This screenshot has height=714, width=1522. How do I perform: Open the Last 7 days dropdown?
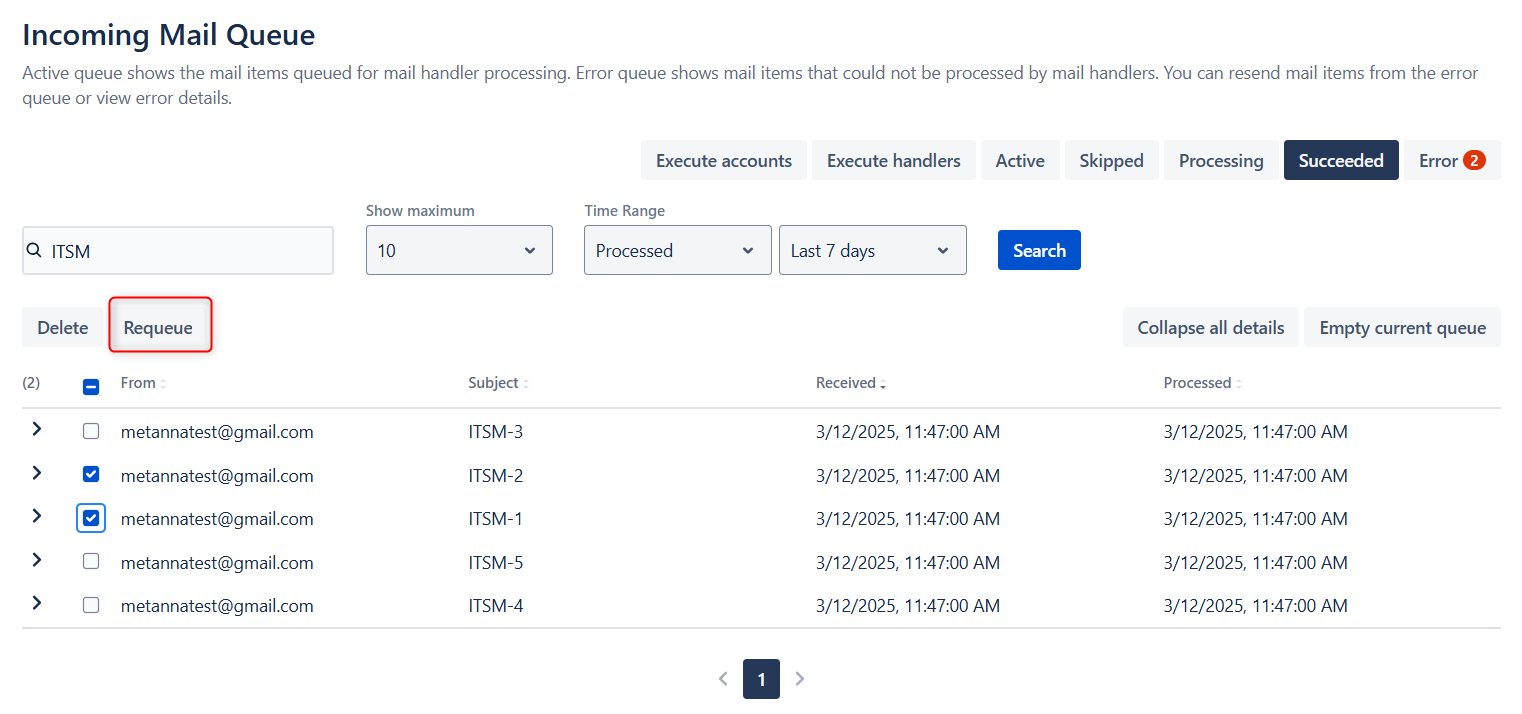pos(872,250)
